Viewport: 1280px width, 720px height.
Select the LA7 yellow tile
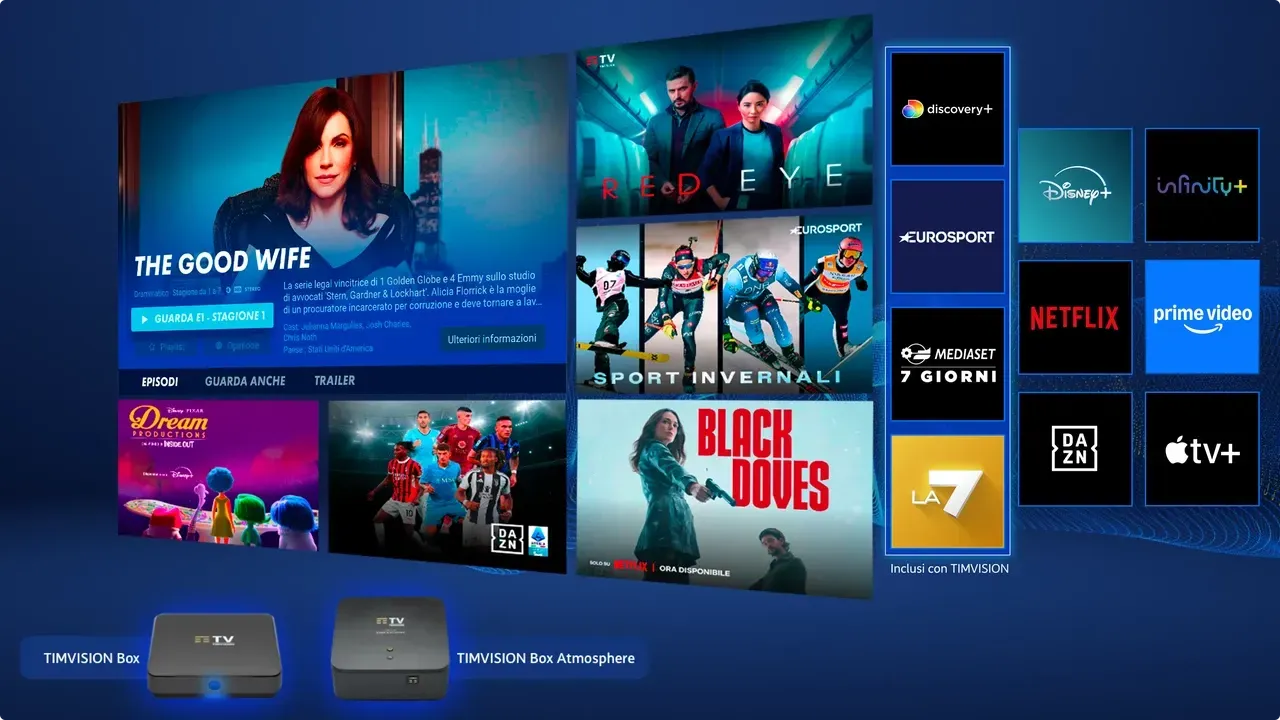[x=947, y=492]
